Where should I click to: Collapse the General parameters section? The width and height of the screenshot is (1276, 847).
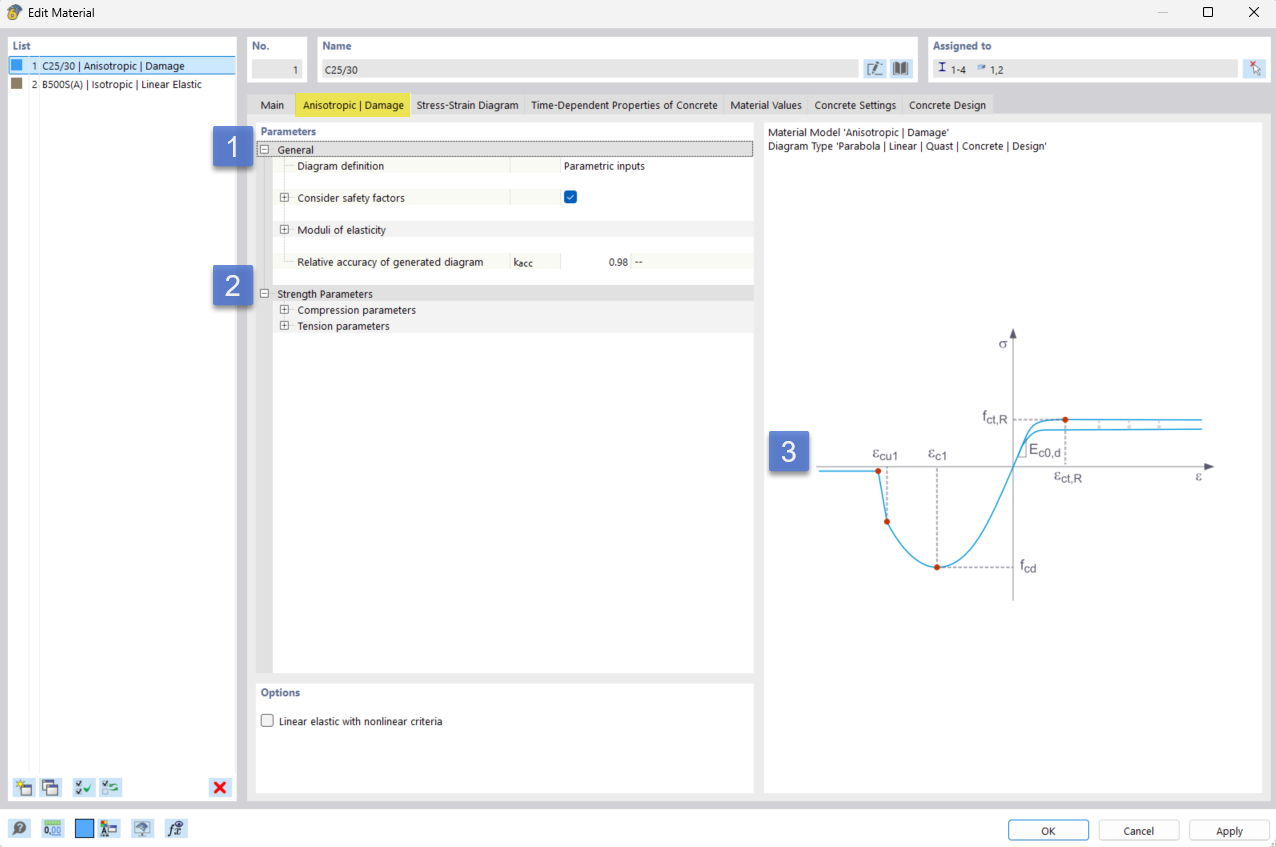coord(263,149)
